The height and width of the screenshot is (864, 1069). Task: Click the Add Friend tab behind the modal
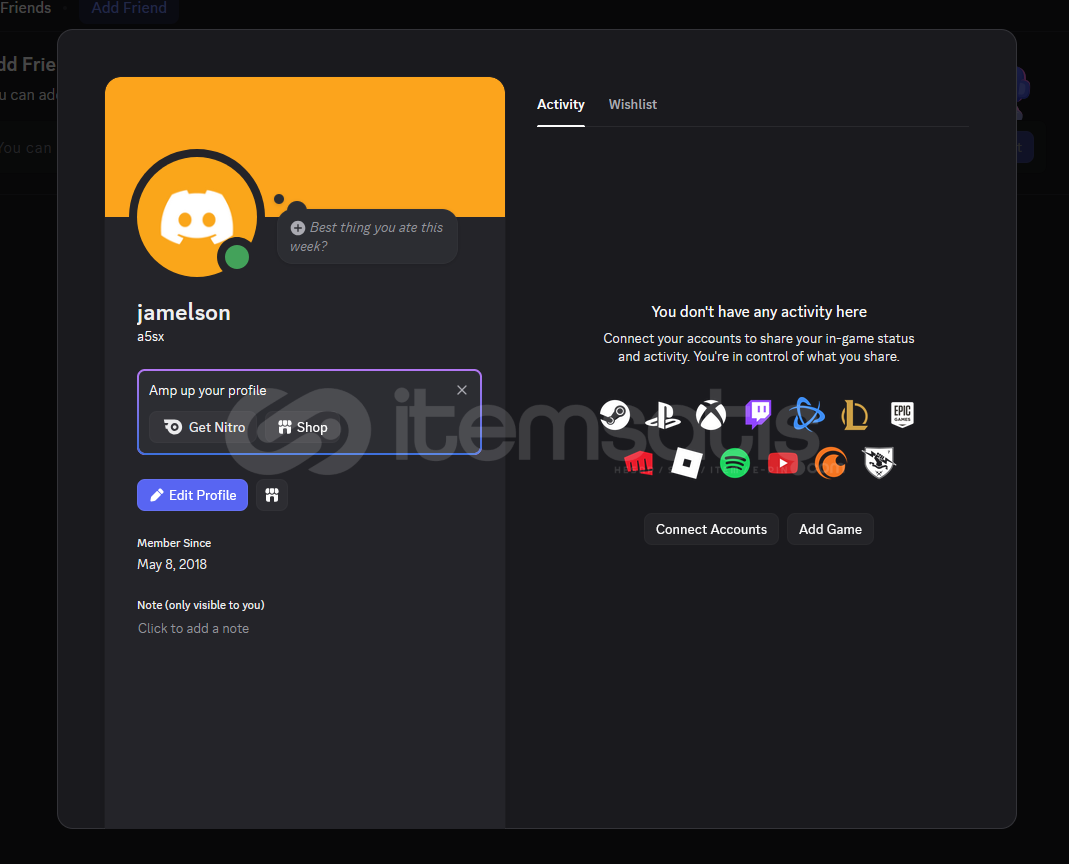click(129, 8)
